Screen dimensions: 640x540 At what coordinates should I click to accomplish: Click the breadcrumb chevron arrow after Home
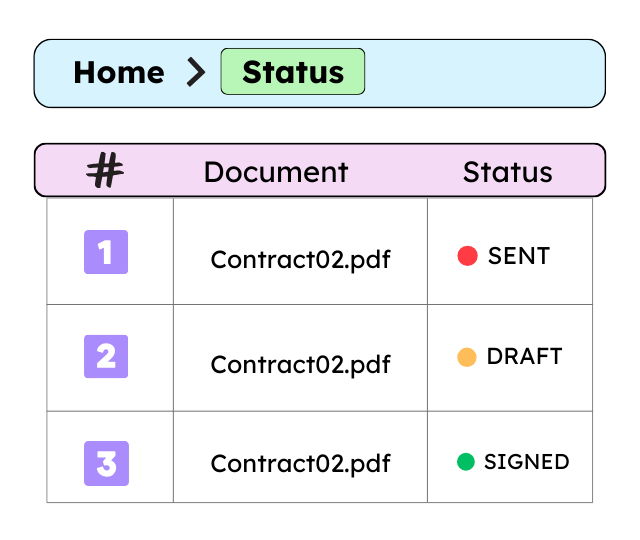(195, 72)
